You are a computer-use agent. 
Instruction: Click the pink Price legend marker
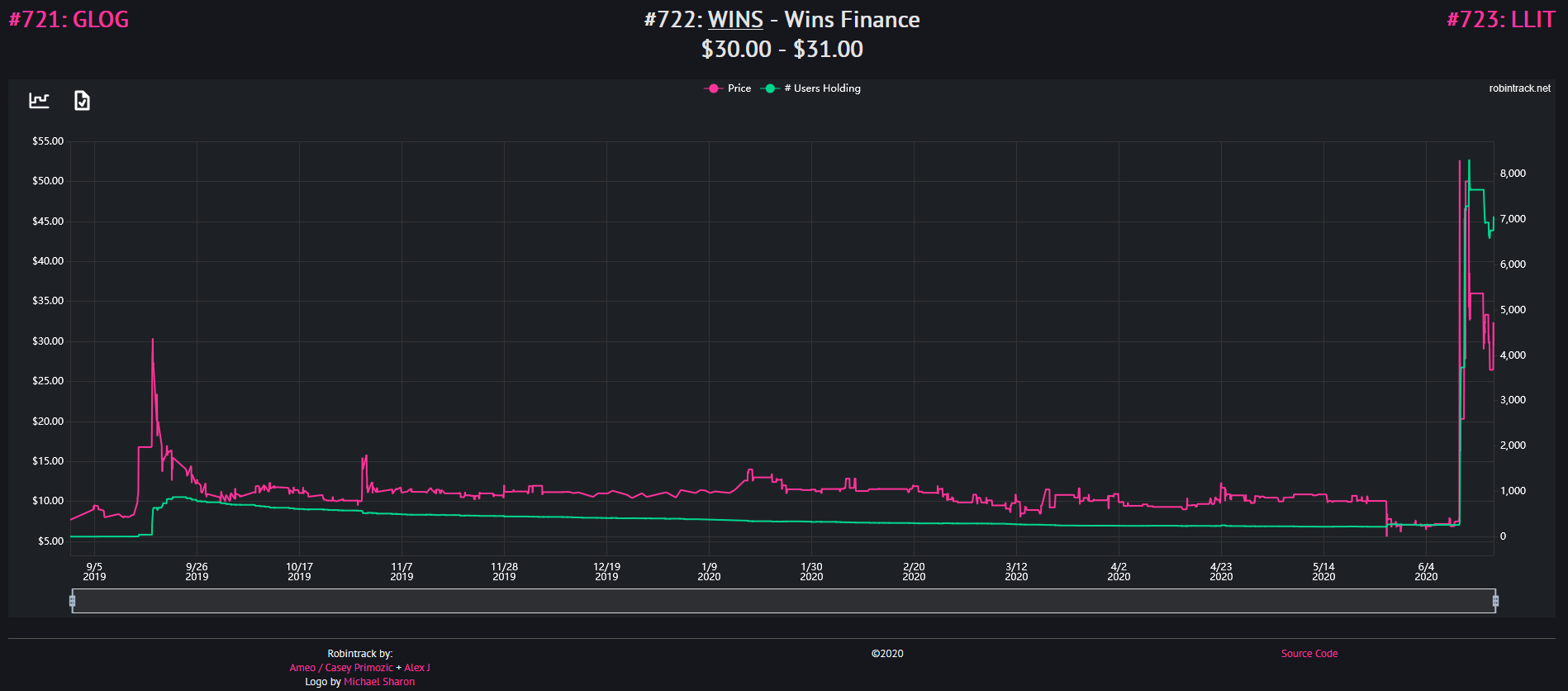tap(713, 88)
